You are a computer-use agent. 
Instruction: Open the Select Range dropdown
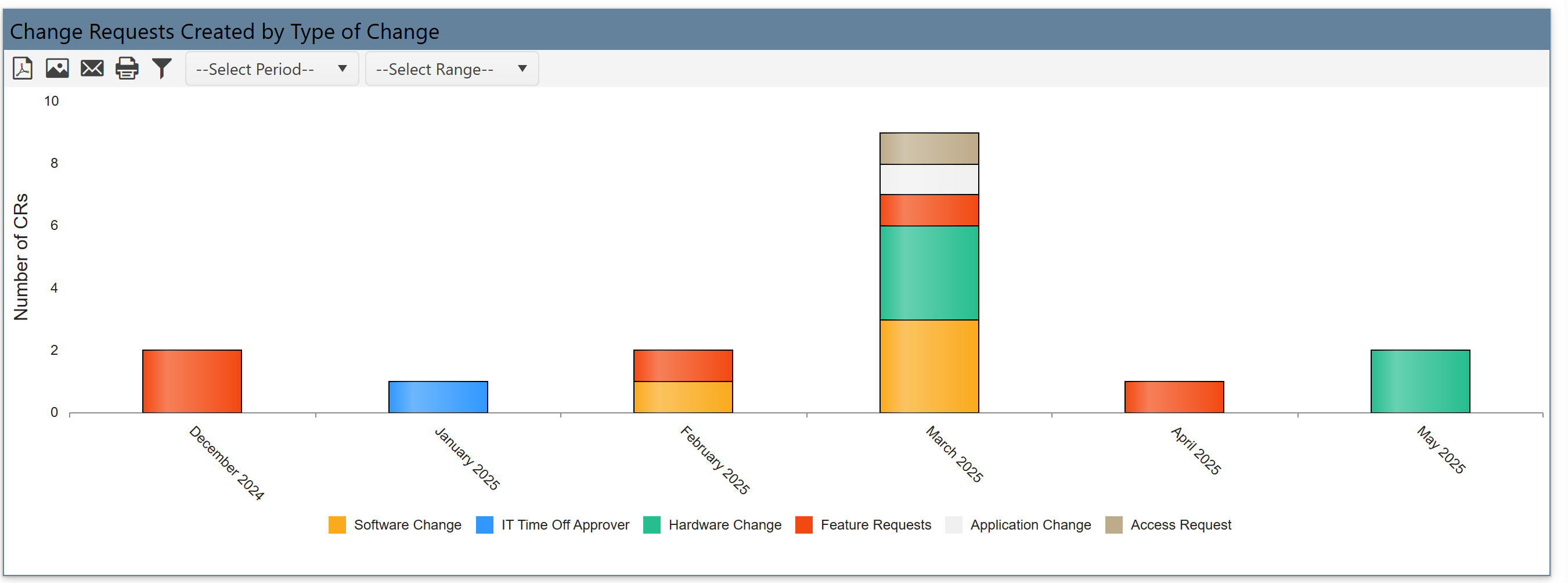[x=451, y=69]
